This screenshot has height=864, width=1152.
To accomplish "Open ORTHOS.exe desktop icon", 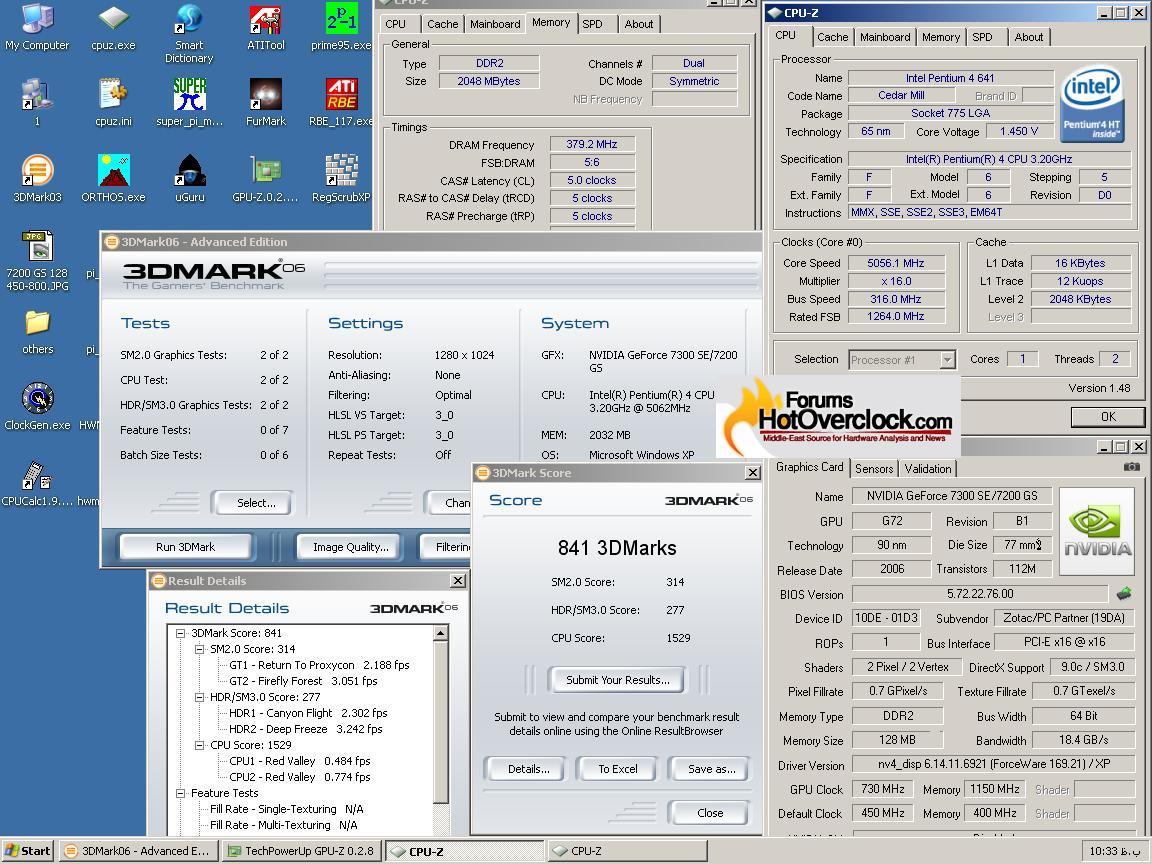I will point(113,179).
